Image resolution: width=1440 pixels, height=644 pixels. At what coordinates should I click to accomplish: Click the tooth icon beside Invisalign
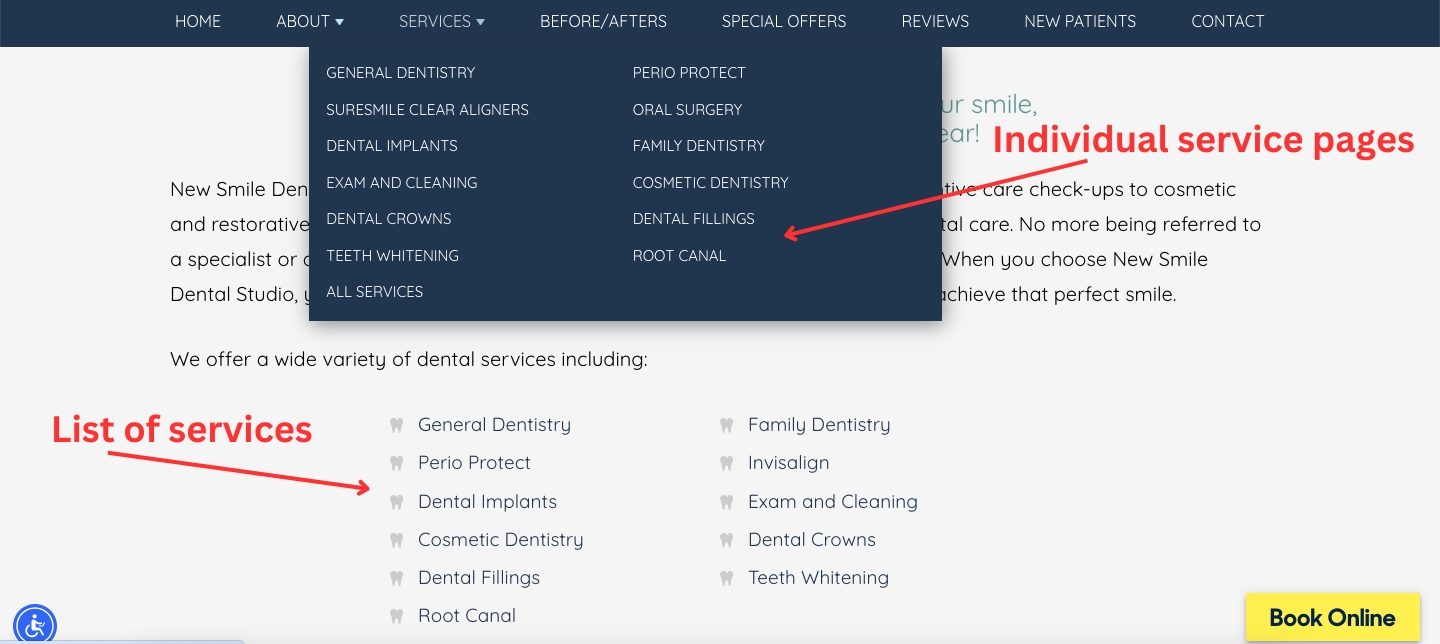point(726,462)
